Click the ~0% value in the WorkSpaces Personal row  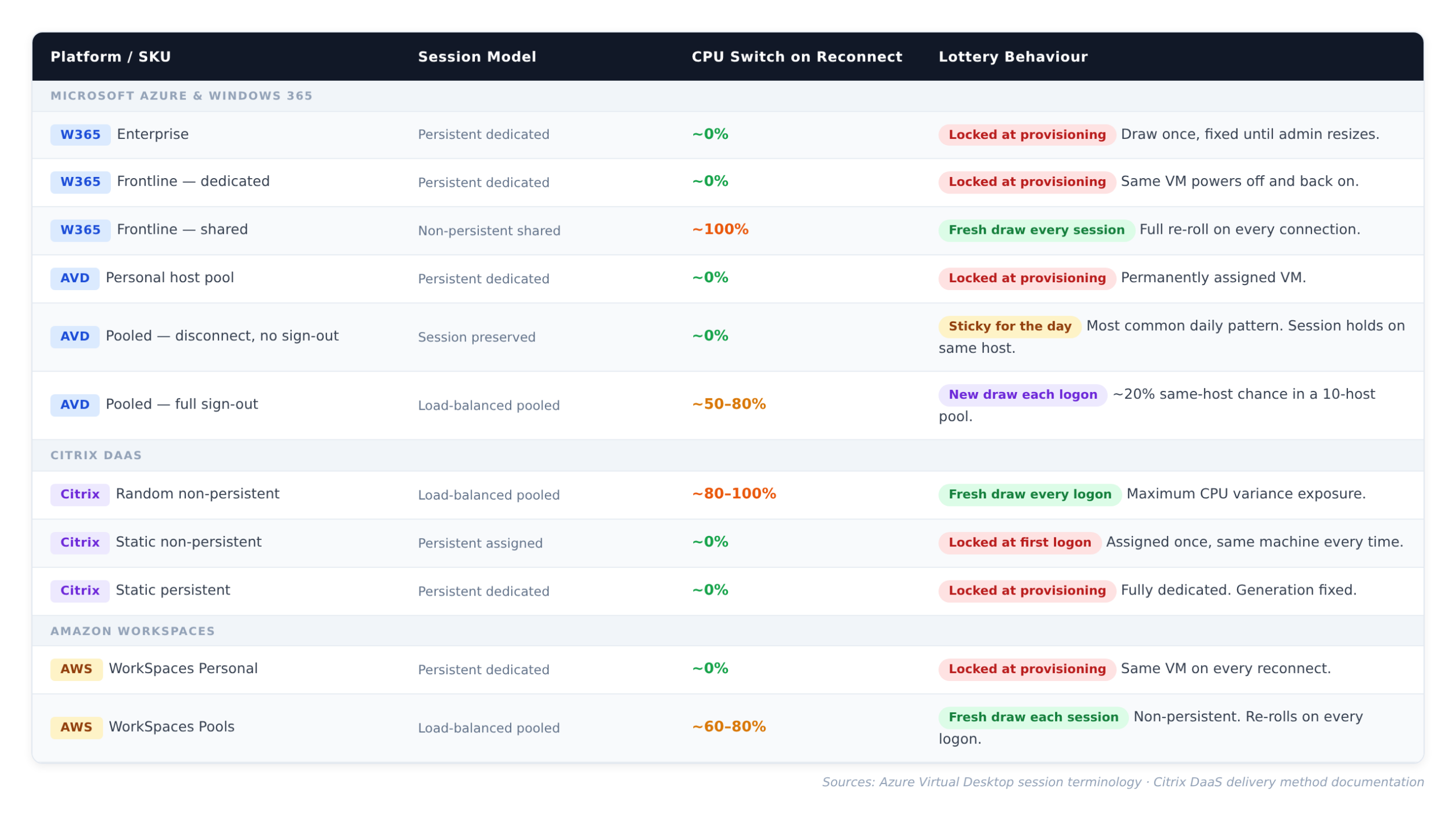click(710, 668)
